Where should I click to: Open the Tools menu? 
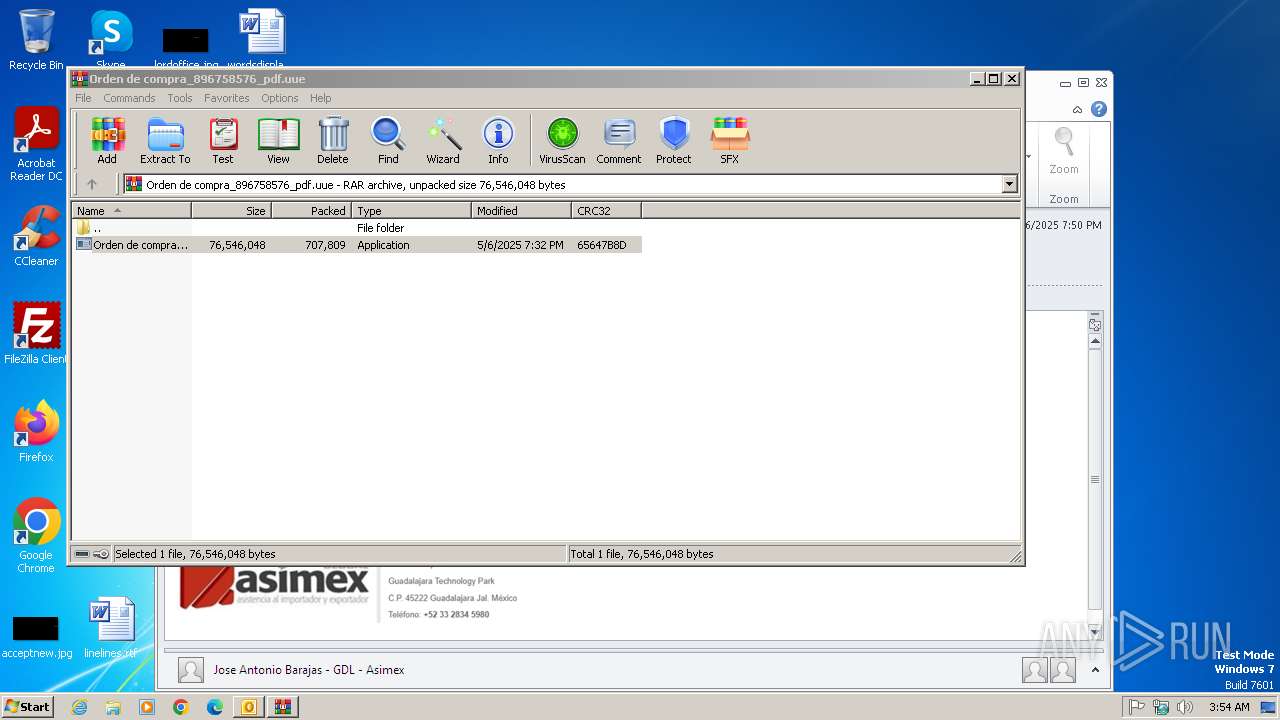click(180, 98)
